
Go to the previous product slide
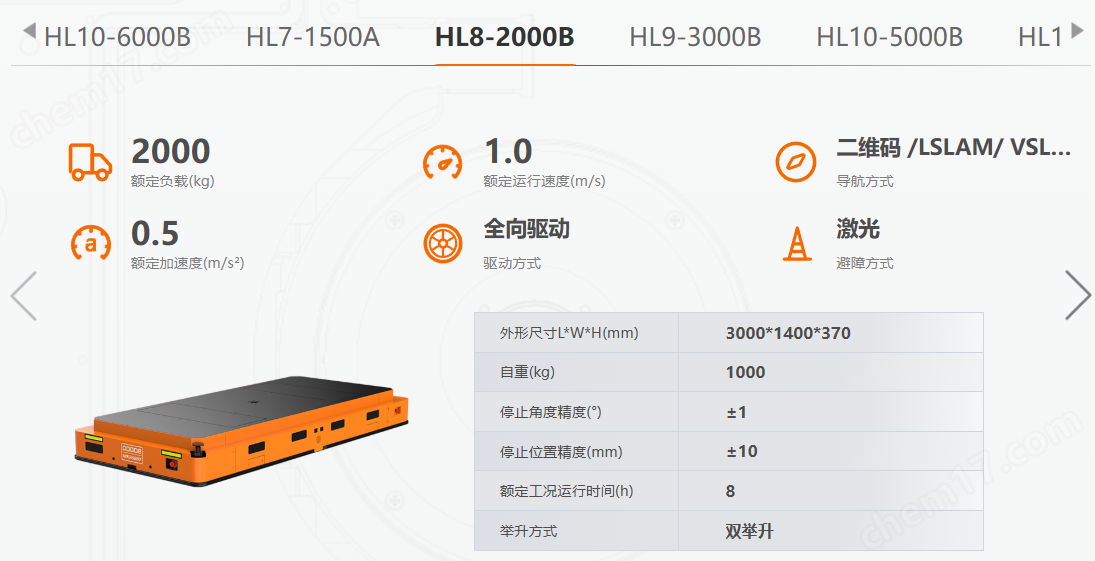point(24,296)
